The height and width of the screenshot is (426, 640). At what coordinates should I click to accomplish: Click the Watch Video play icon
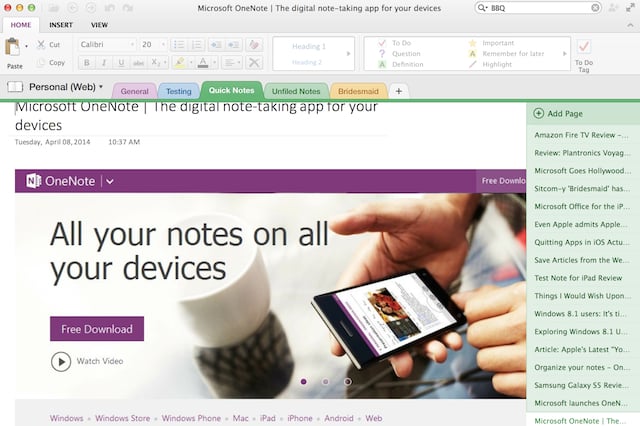pos(61,362)
